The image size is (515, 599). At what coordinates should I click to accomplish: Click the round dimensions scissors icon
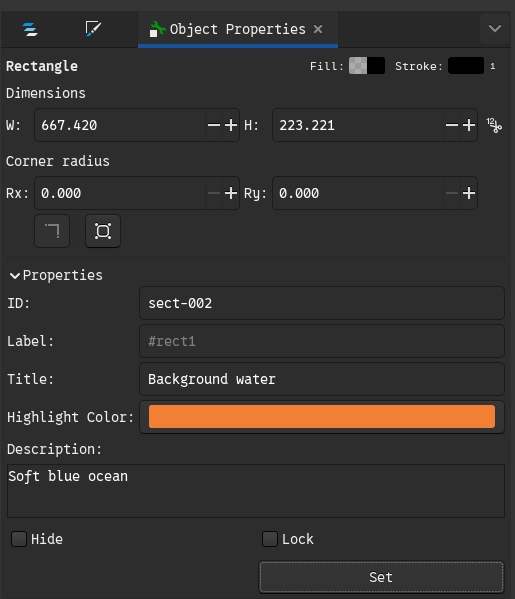[x=494, y=125]
